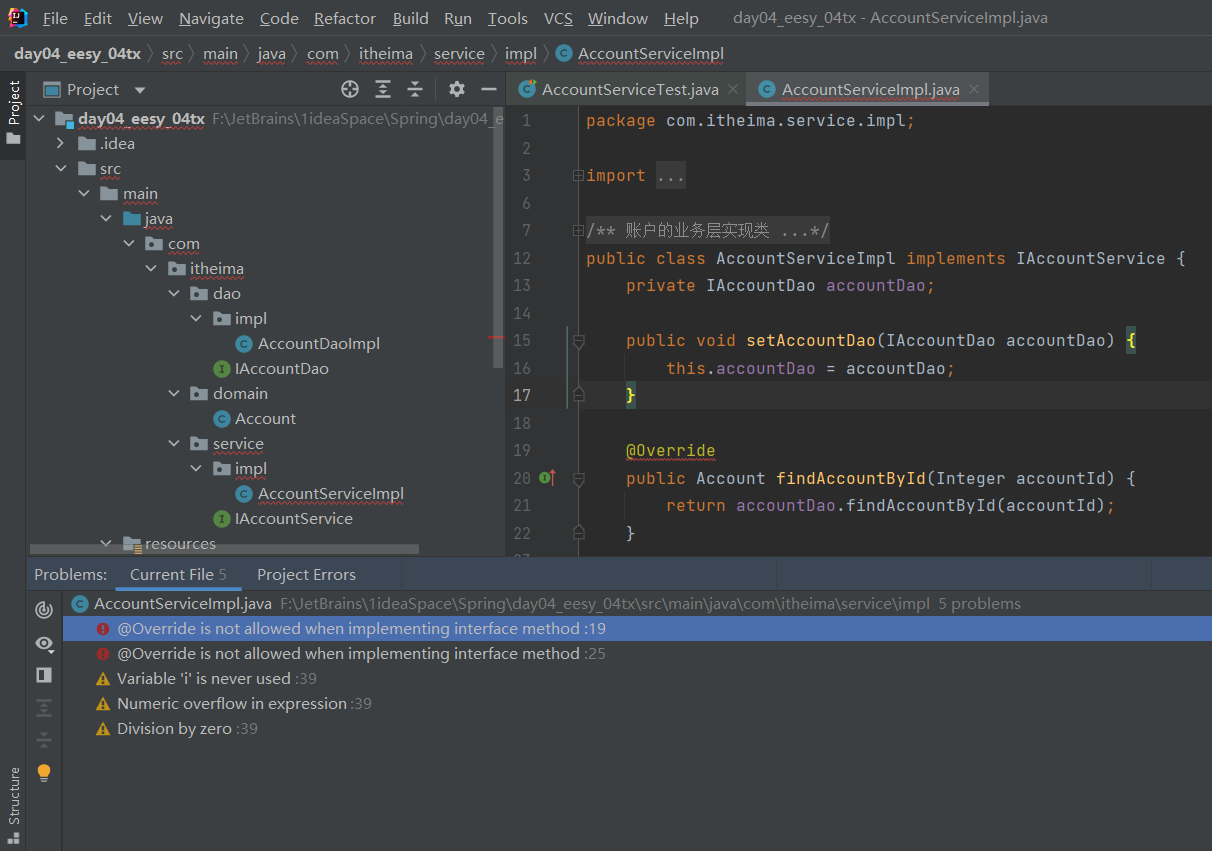Select IAccountDao interface in project tree
This screenshot has width=1212, height=851.
click(282, 368)
